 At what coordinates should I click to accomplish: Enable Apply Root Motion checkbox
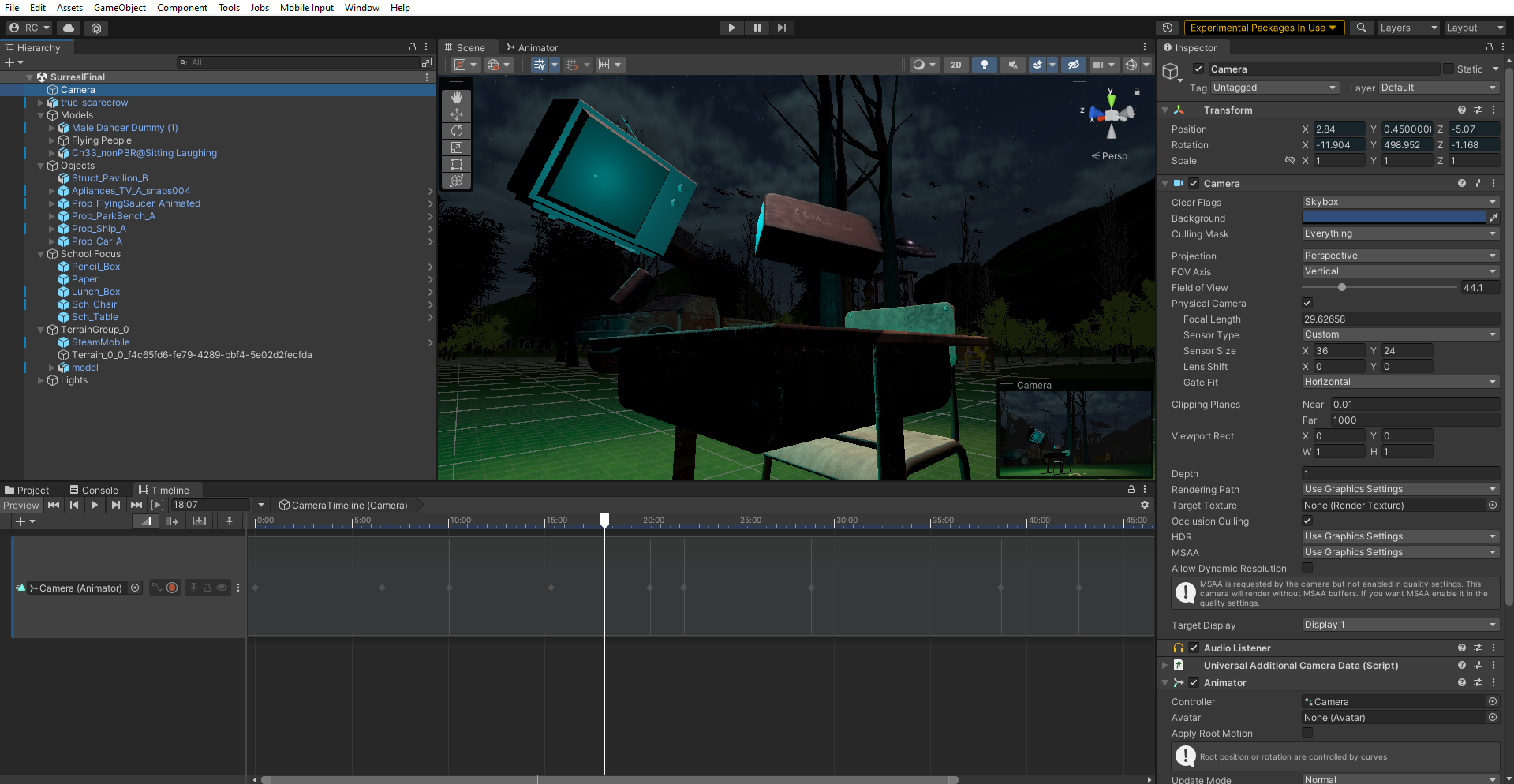[1307, 733]
